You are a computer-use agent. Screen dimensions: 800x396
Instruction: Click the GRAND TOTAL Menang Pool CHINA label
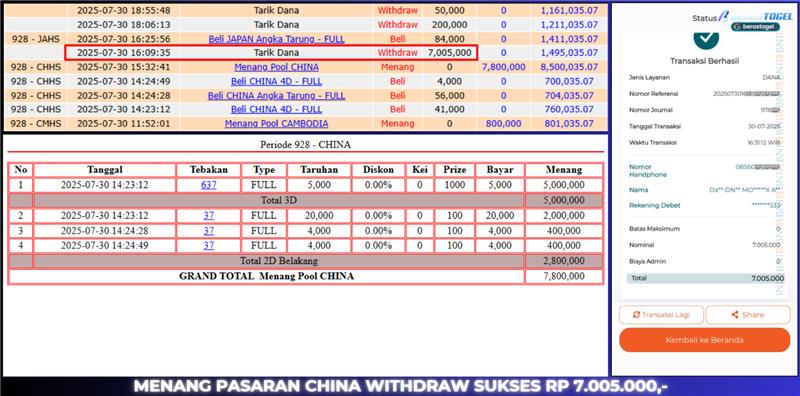(266, 276)
